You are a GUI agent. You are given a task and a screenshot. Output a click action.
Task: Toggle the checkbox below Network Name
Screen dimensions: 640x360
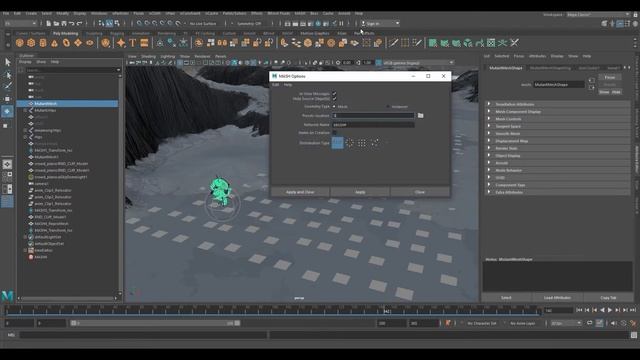(x=334, y=133)
